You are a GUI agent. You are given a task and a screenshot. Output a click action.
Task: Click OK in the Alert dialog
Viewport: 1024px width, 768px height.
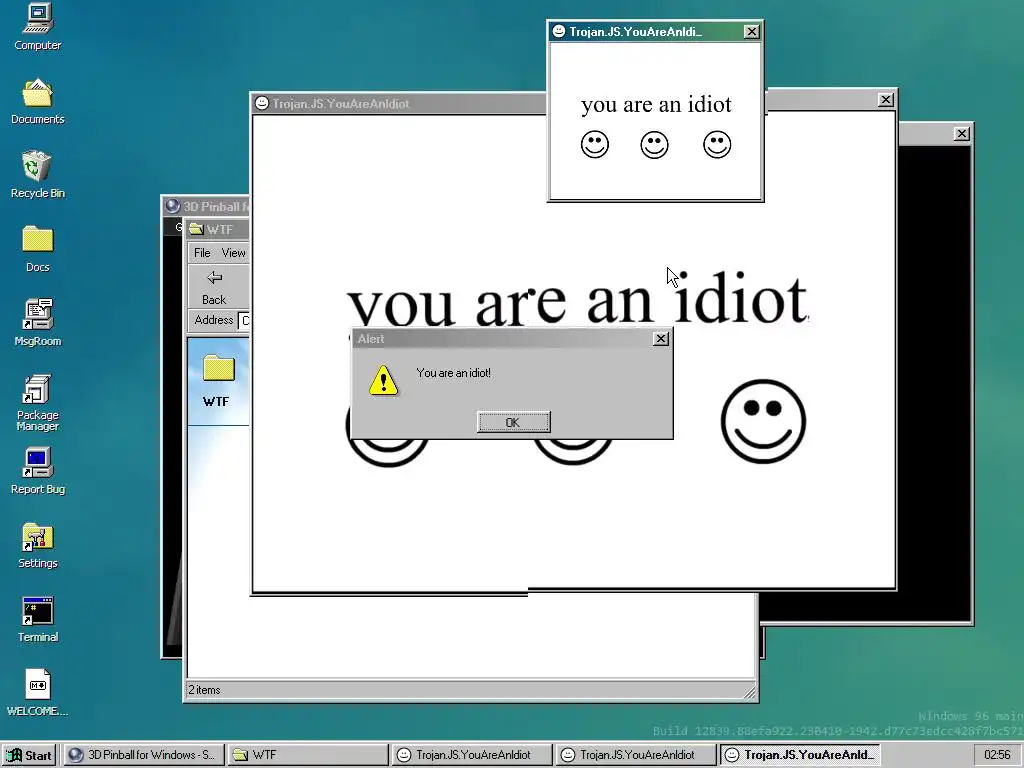click(513, 422)
